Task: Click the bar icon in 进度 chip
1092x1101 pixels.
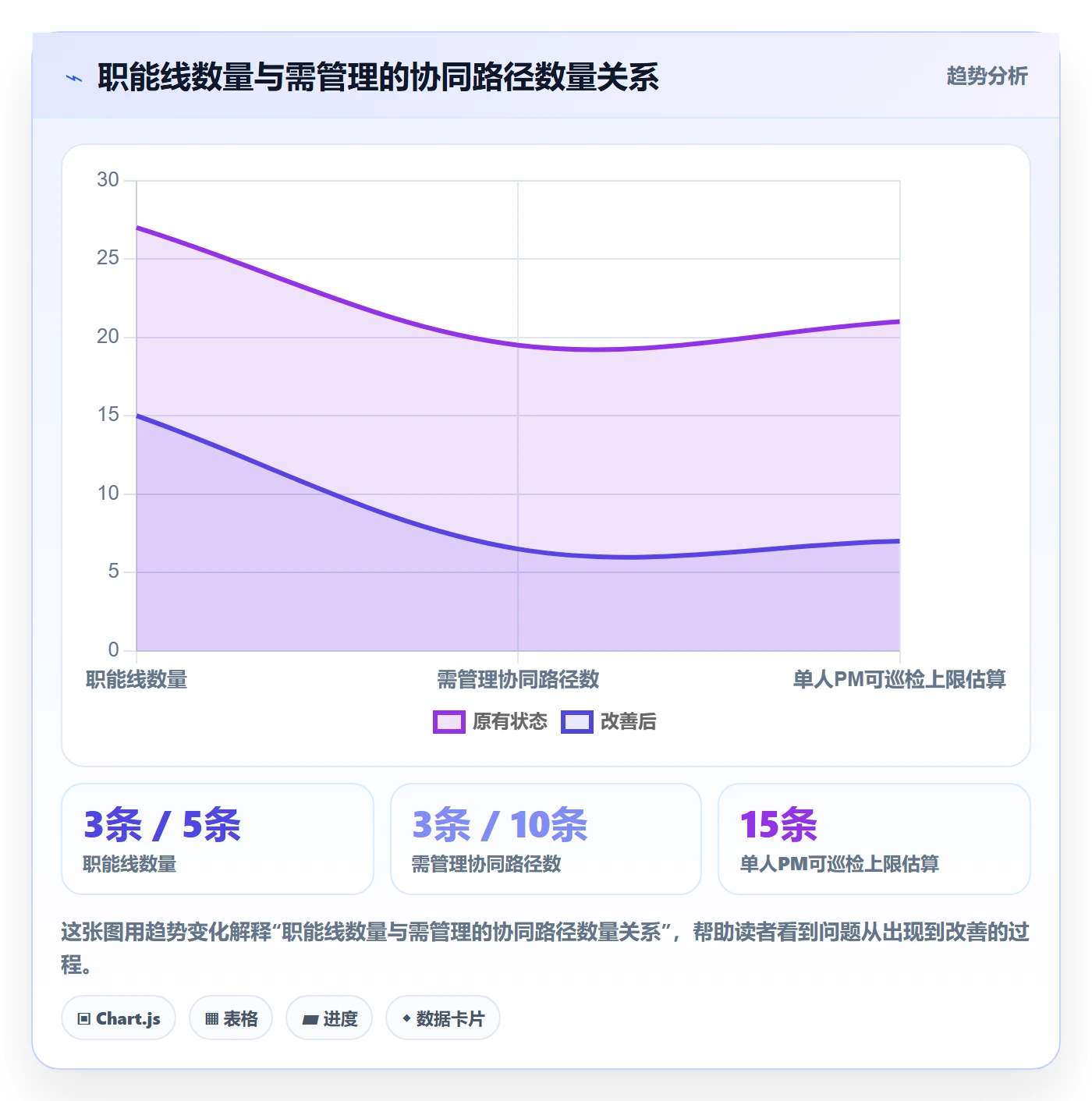Action: point(310,1020)
